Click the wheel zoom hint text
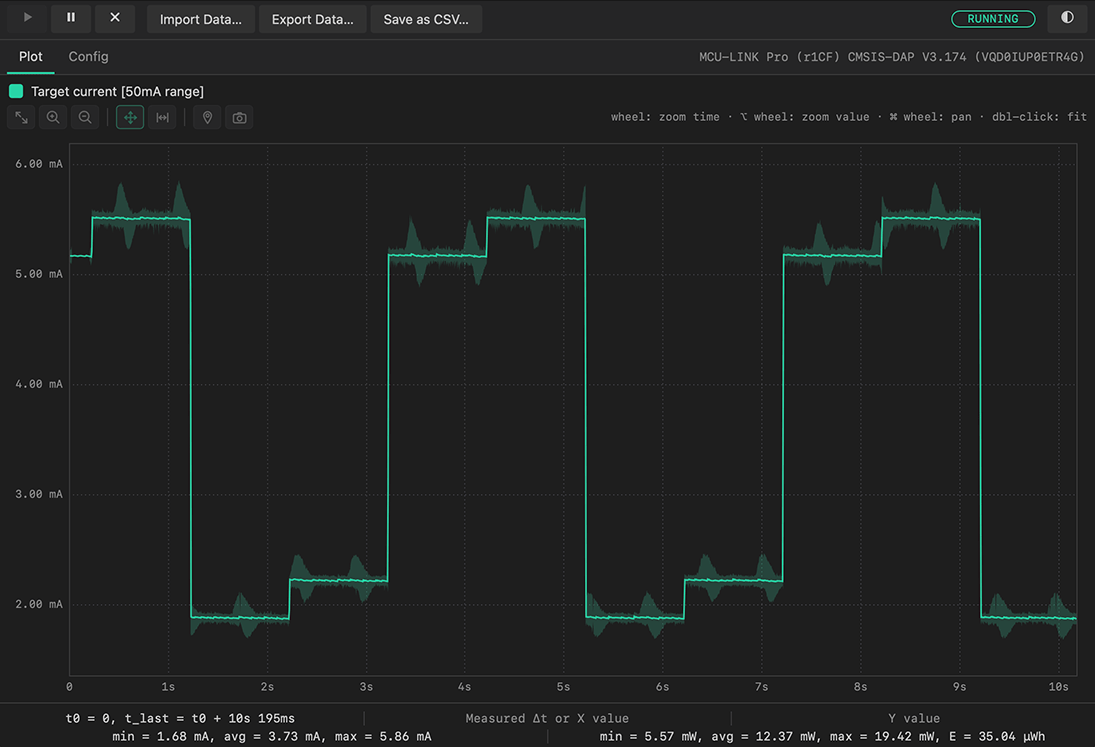 pyautogui.click(x=848, y=117)
